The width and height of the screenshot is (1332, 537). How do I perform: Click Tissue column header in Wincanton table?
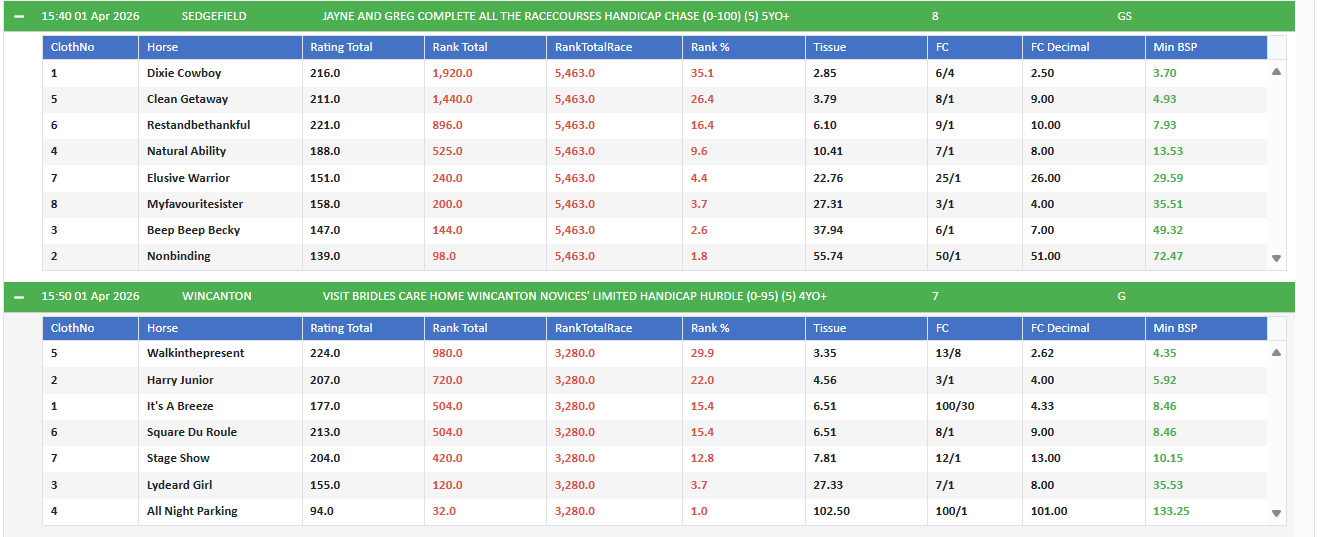pos(829,328)
